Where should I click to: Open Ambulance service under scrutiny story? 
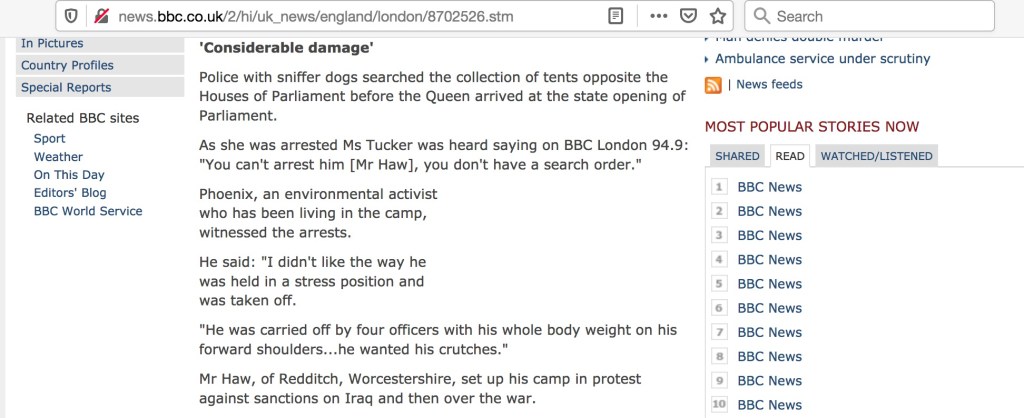tap(822, 59)
